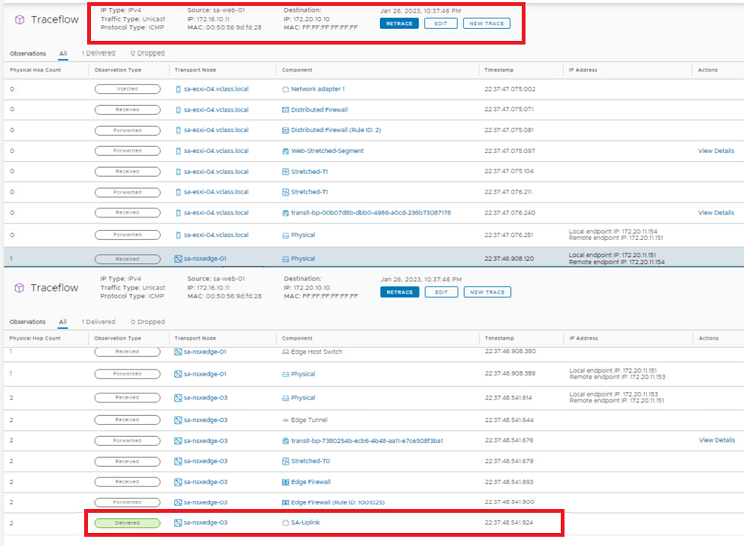Screen dimensions: 745x546
Task: Click the Edge Host Switch component icon
Action: (285, 352)
